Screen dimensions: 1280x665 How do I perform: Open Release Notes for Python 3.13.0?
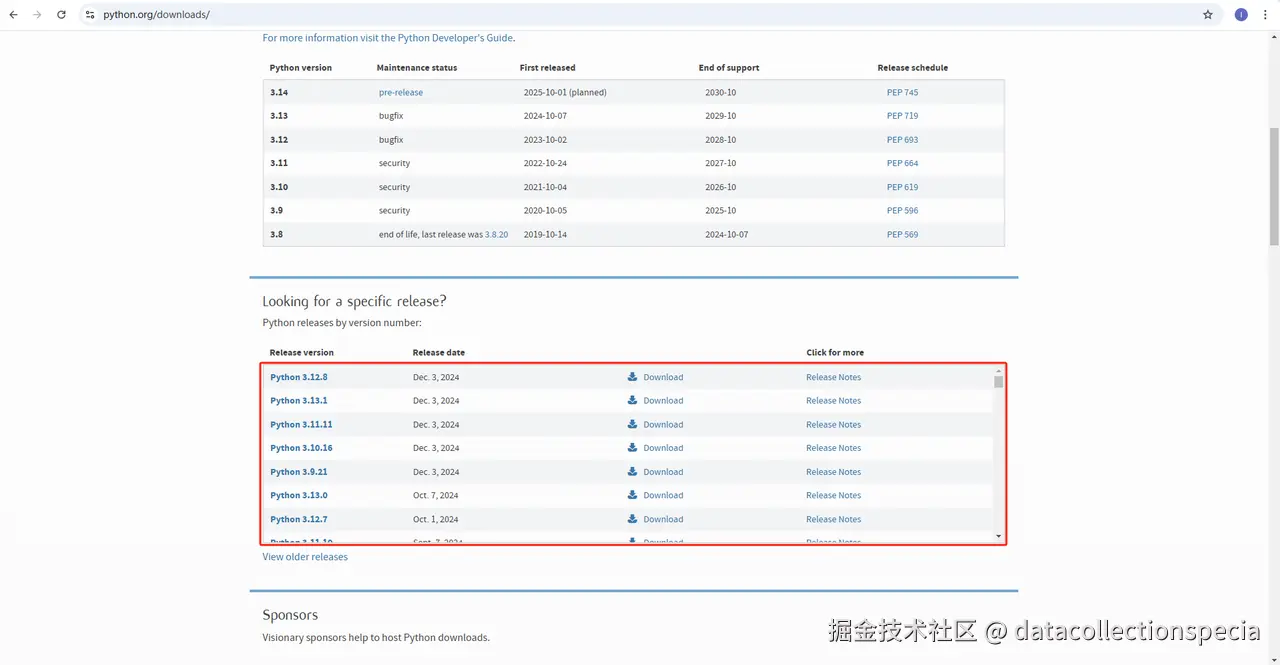click(x=833, y=495)
